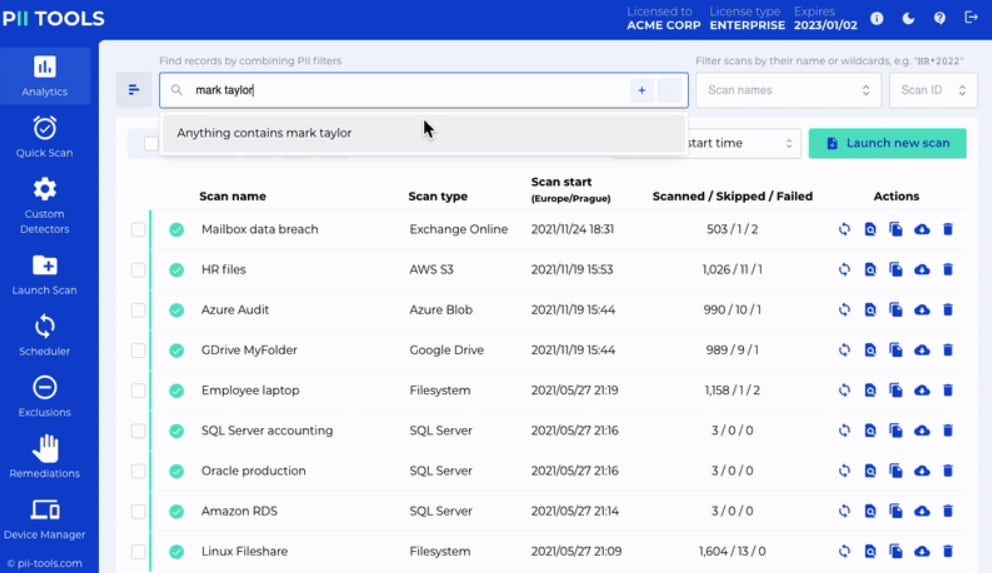Rescan Linux Fileshare with refresh icon
The width and height of the screenshot is (992, 573).
(x=845, y=551)
